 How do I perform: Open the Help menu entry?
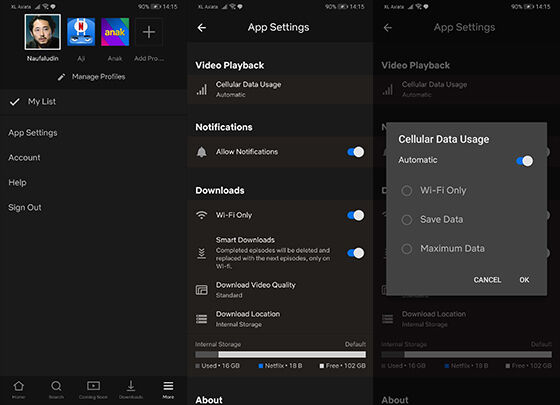[18, 182]
